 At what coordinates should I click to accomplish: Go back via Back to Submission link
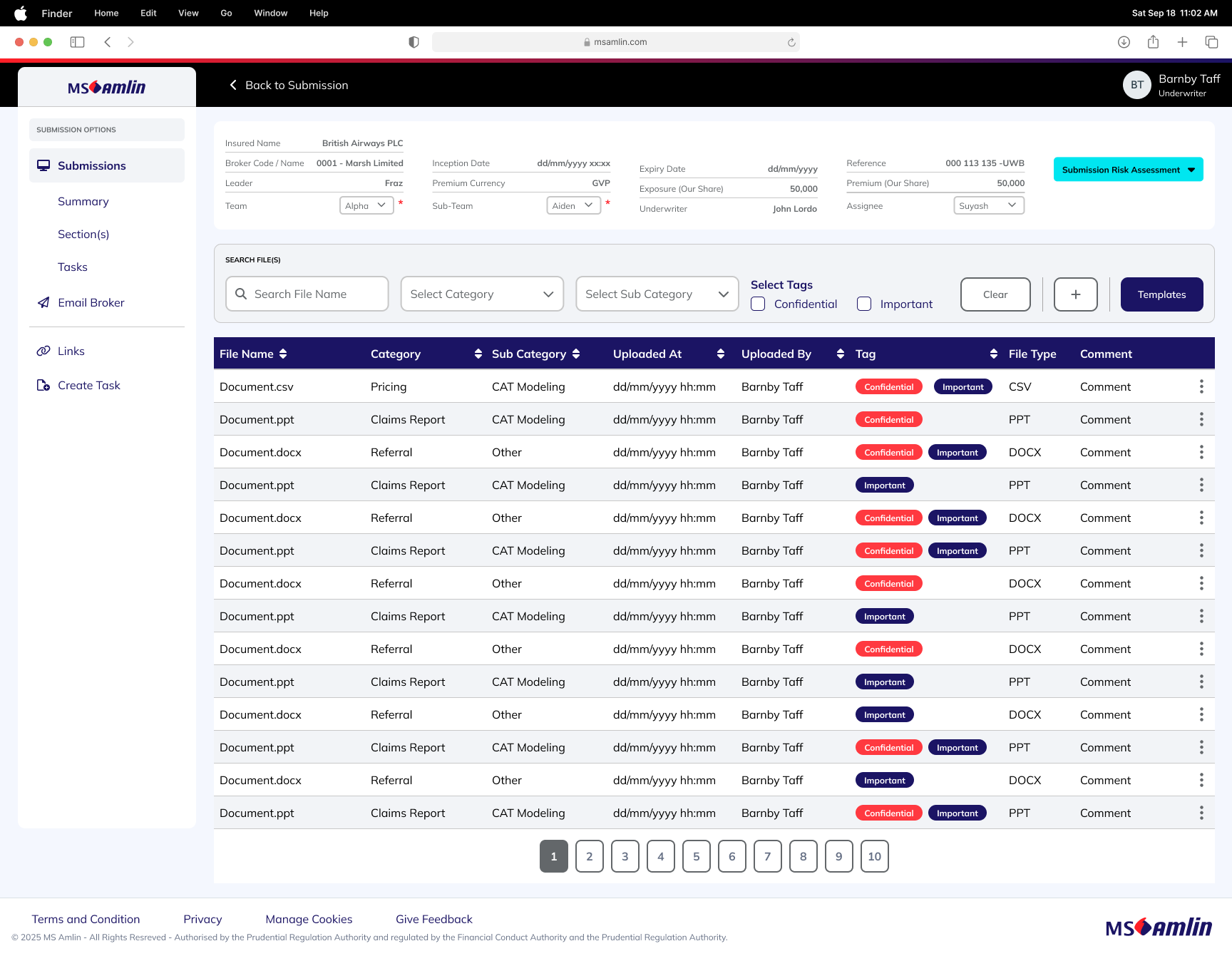pos(289,86)
